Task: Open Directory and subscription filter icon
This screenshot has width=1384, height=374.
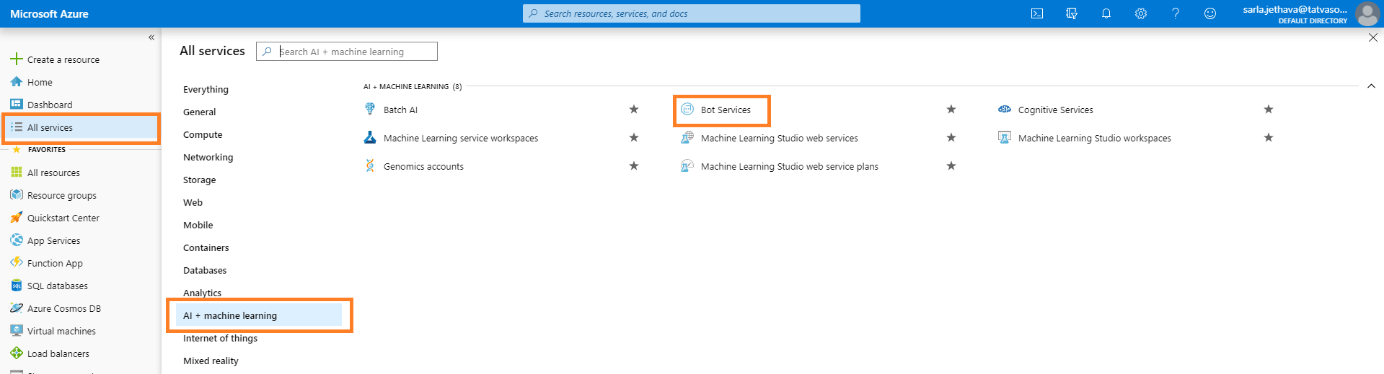Action: [x=1072, y=14]
